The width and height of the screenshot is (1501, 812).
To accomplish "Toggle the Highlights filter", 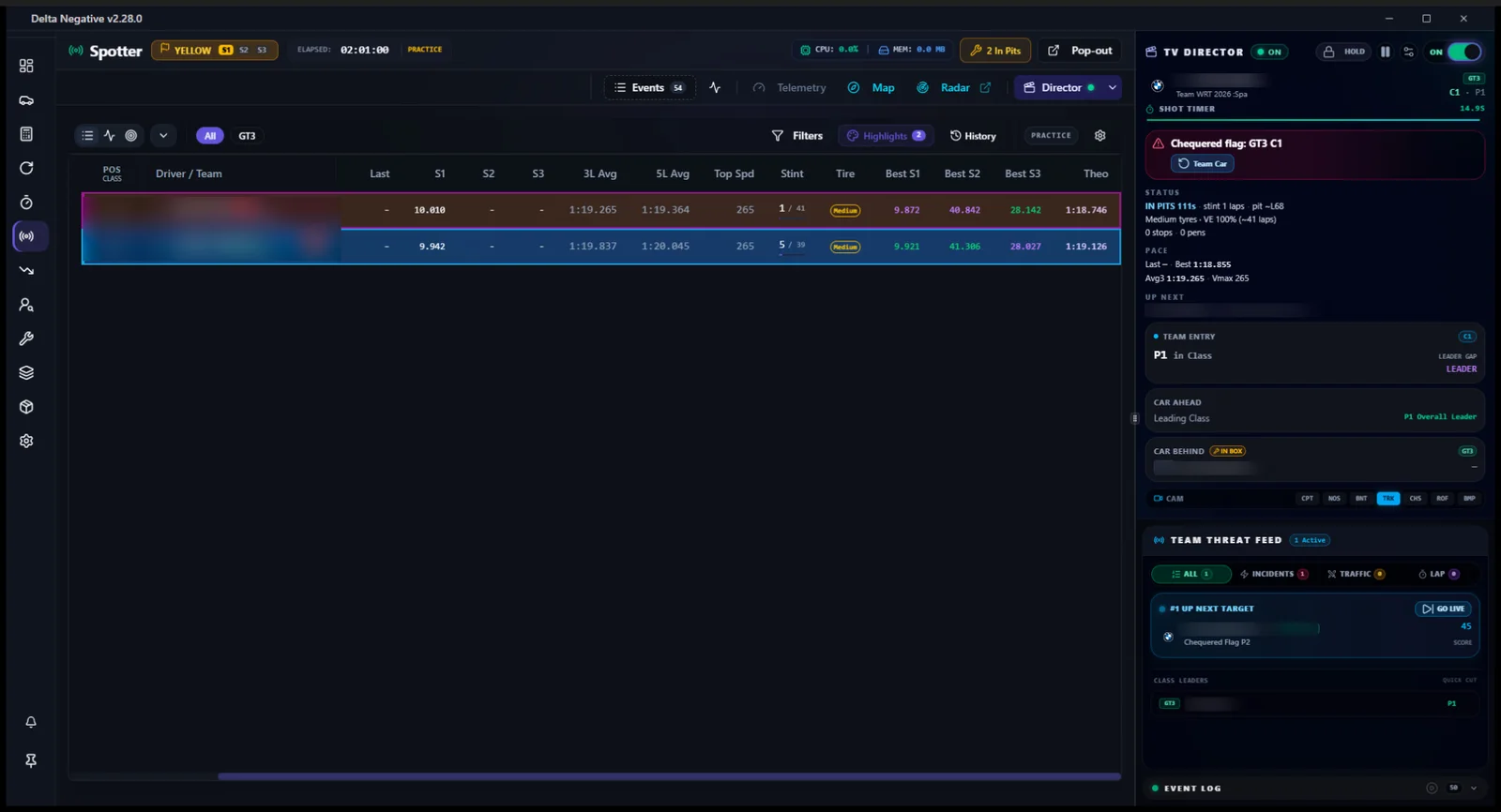I will (x=886, y=136).
